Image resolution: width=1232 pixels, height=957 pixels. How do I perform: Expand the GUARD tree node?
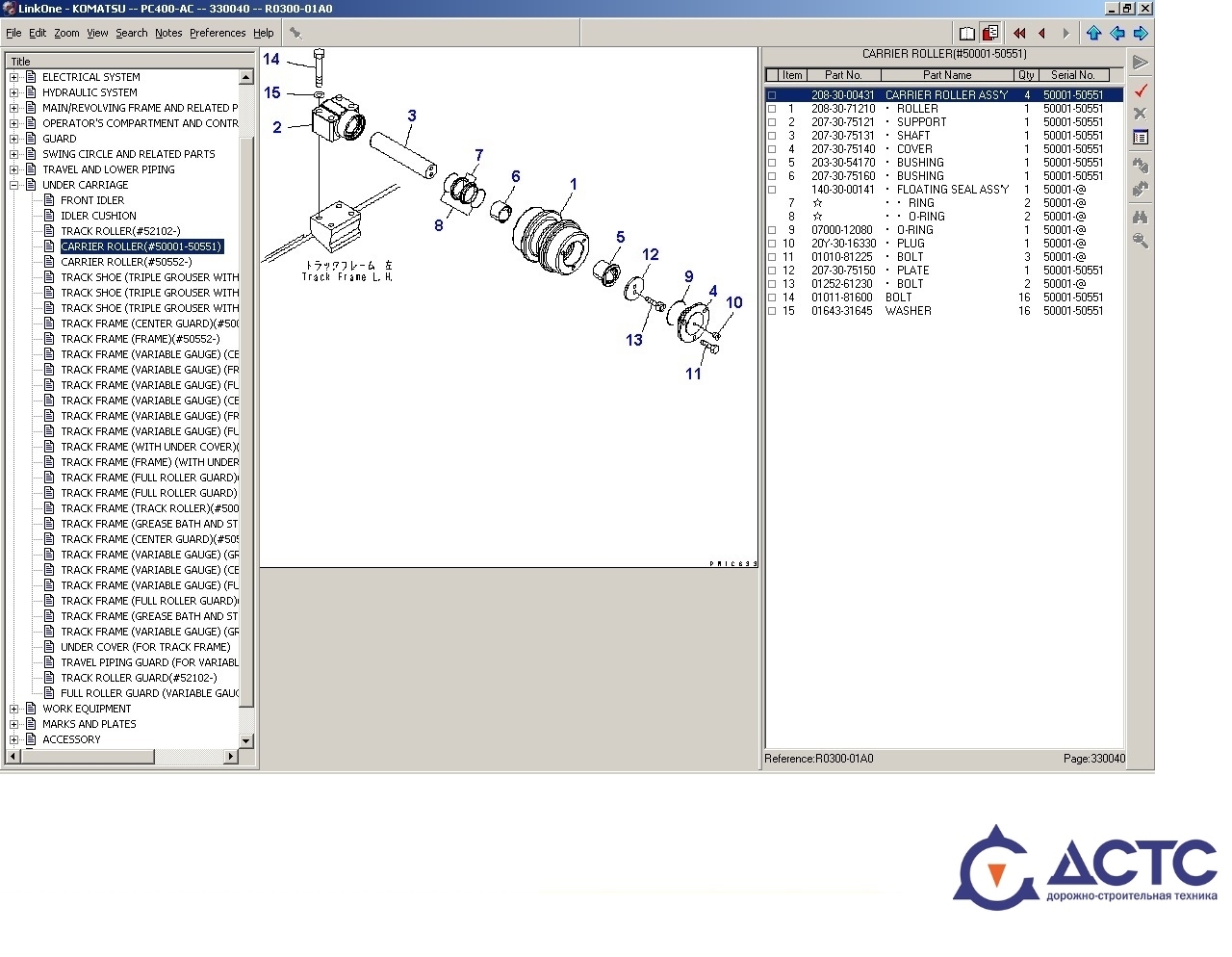coord(13,139)
